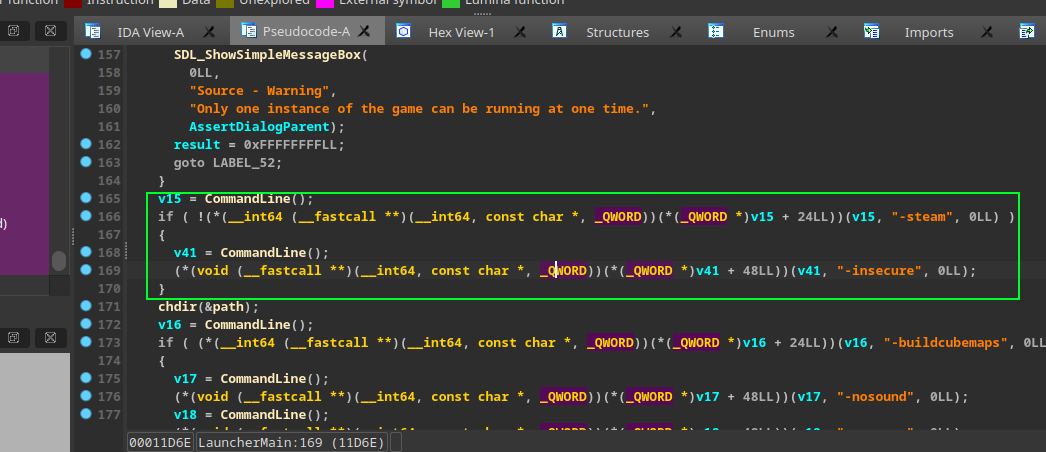Image resolution: width=1046 pixels, height=452 pixels.
Task: Toggle the breakpoint dot on line 169
Action: [x=86, y=270]
